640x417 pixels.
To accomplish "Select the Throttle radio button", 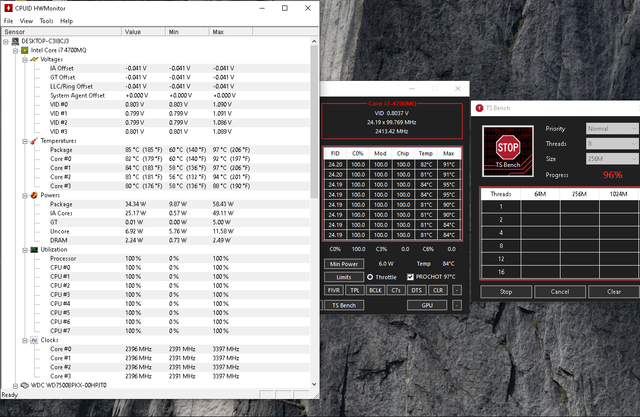I will (370, 277).
